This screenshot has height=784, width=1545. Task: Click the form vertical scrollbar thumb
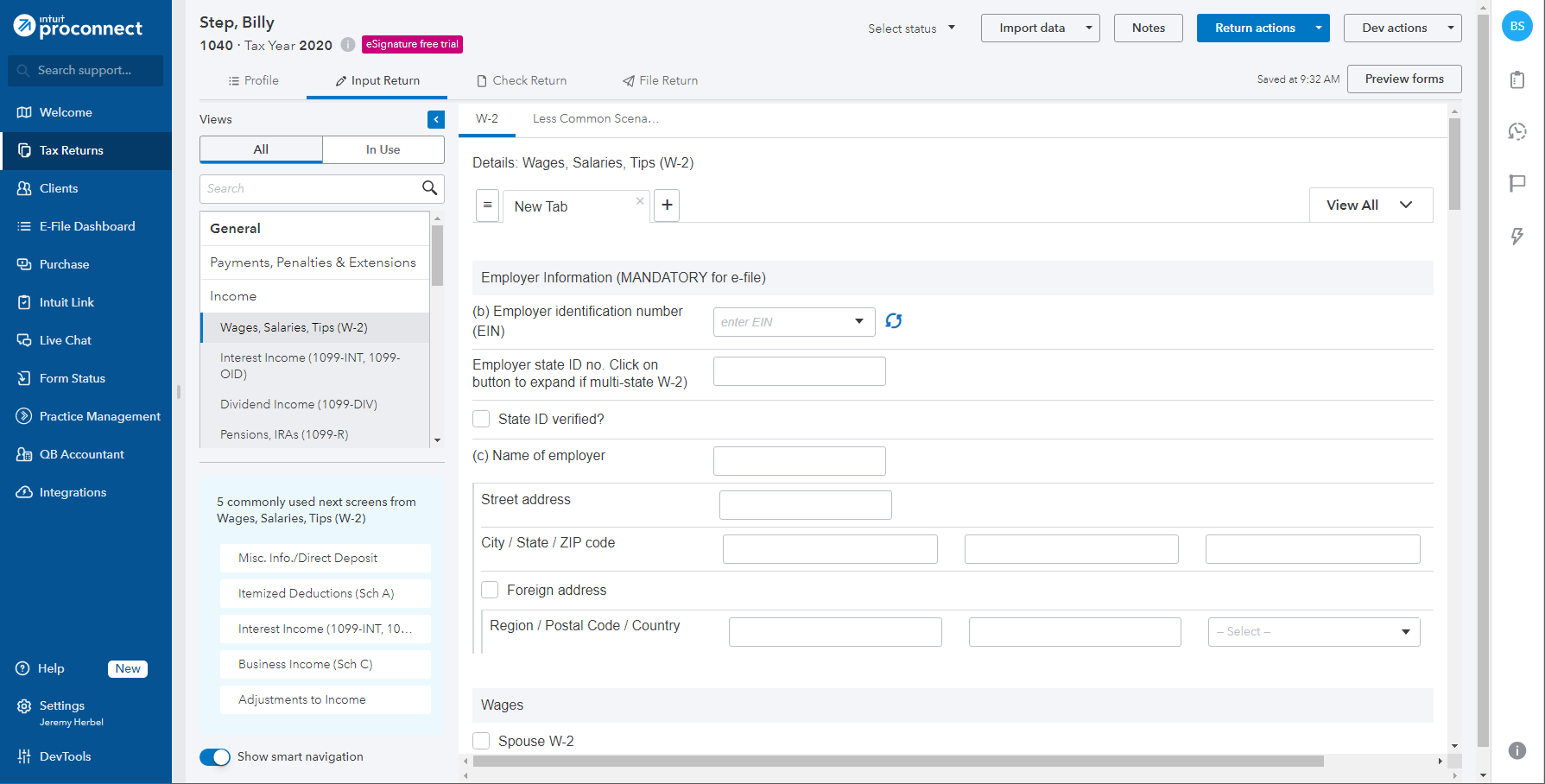click(1454, 164)
